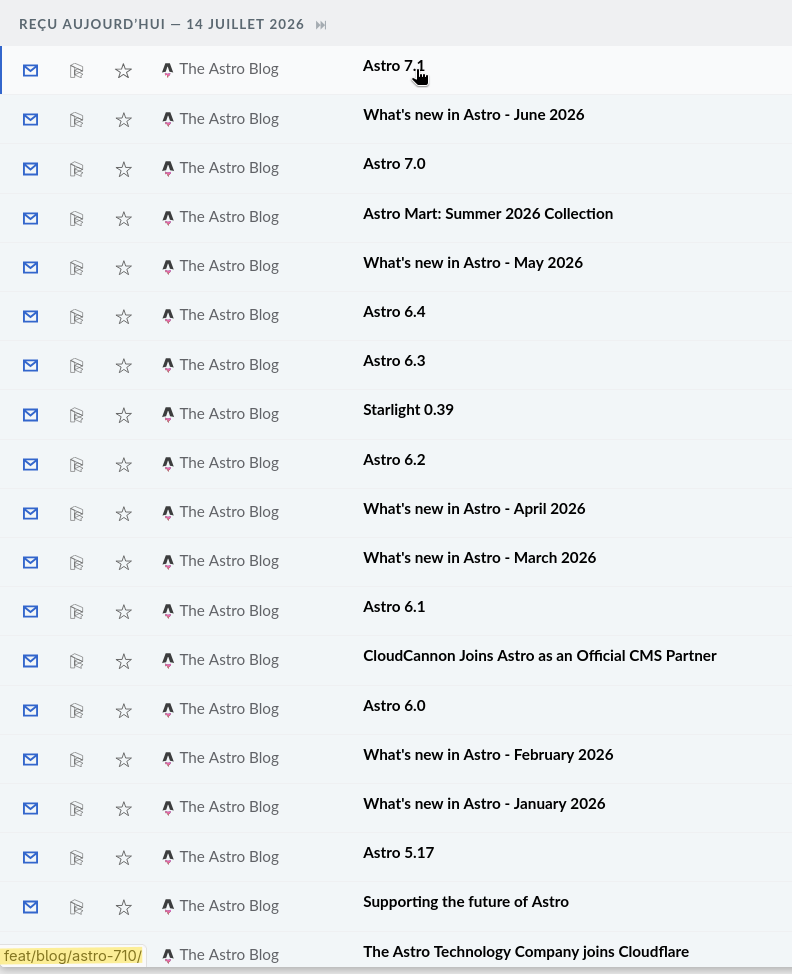792x974 pixels.
Task: Open The Astro Blog feed on Cloudflare row
Action: pos(220,955)
